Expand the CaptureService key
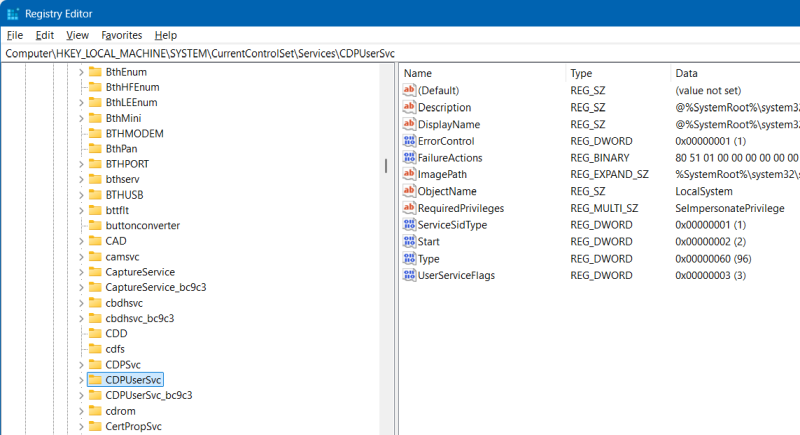The image size is (800, 435). pyautogui.click(x=80, y=272)
